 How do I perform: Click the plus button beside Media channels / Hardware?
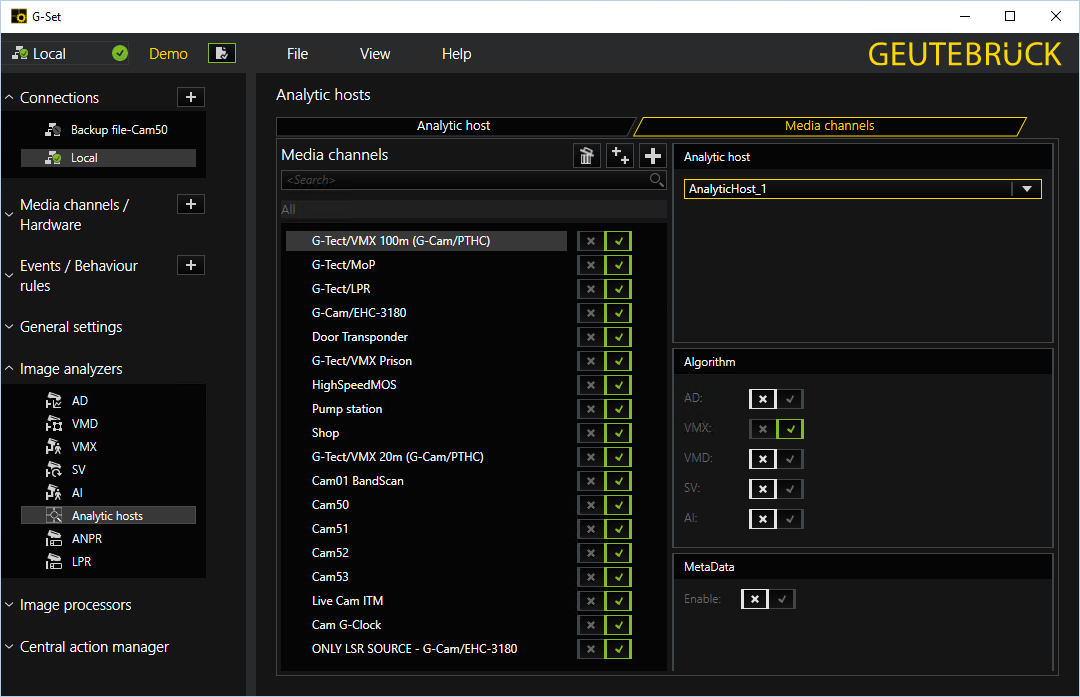191,204
